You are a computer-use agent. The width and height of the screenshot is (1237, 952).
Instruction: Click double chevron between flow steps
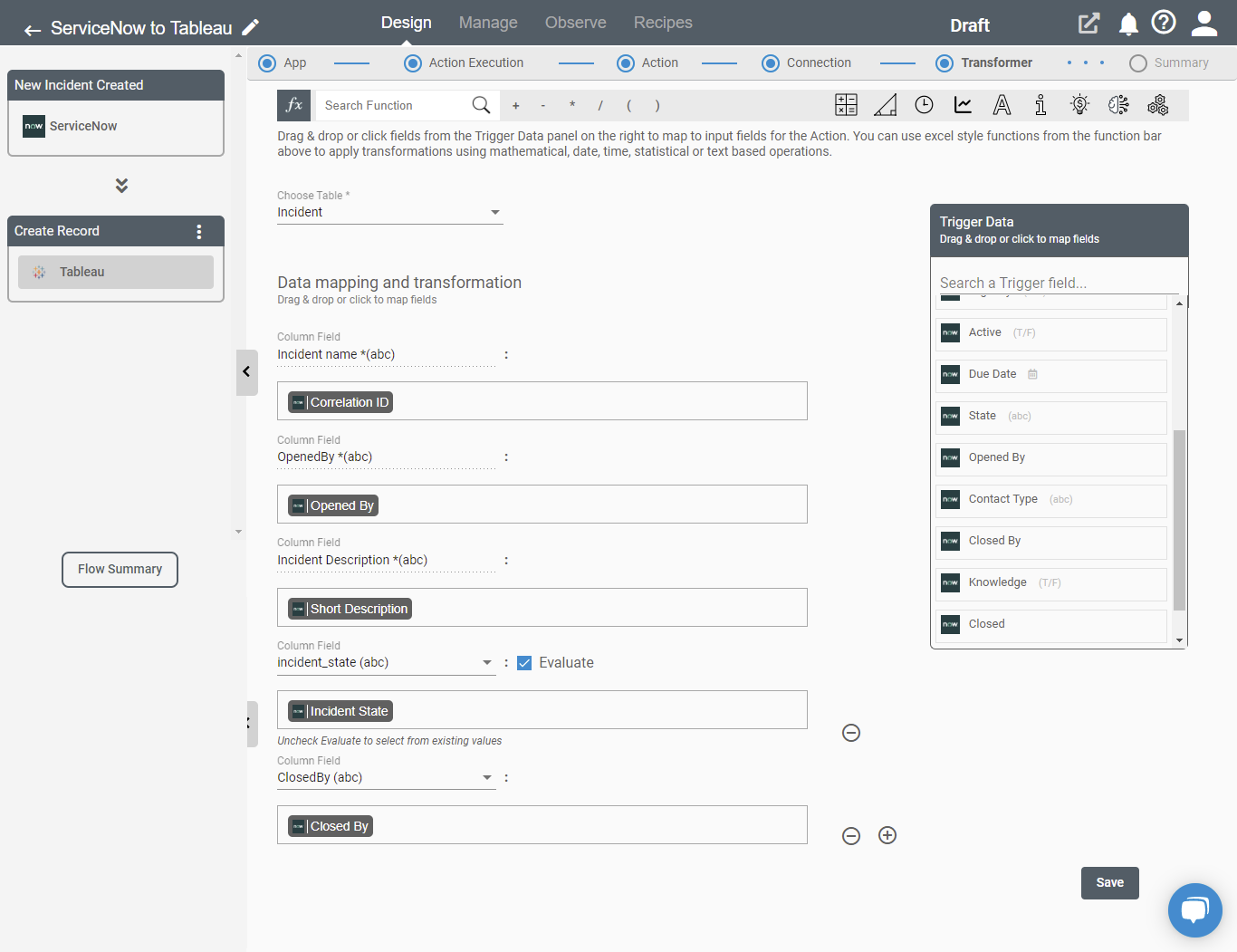click(121, 185)
